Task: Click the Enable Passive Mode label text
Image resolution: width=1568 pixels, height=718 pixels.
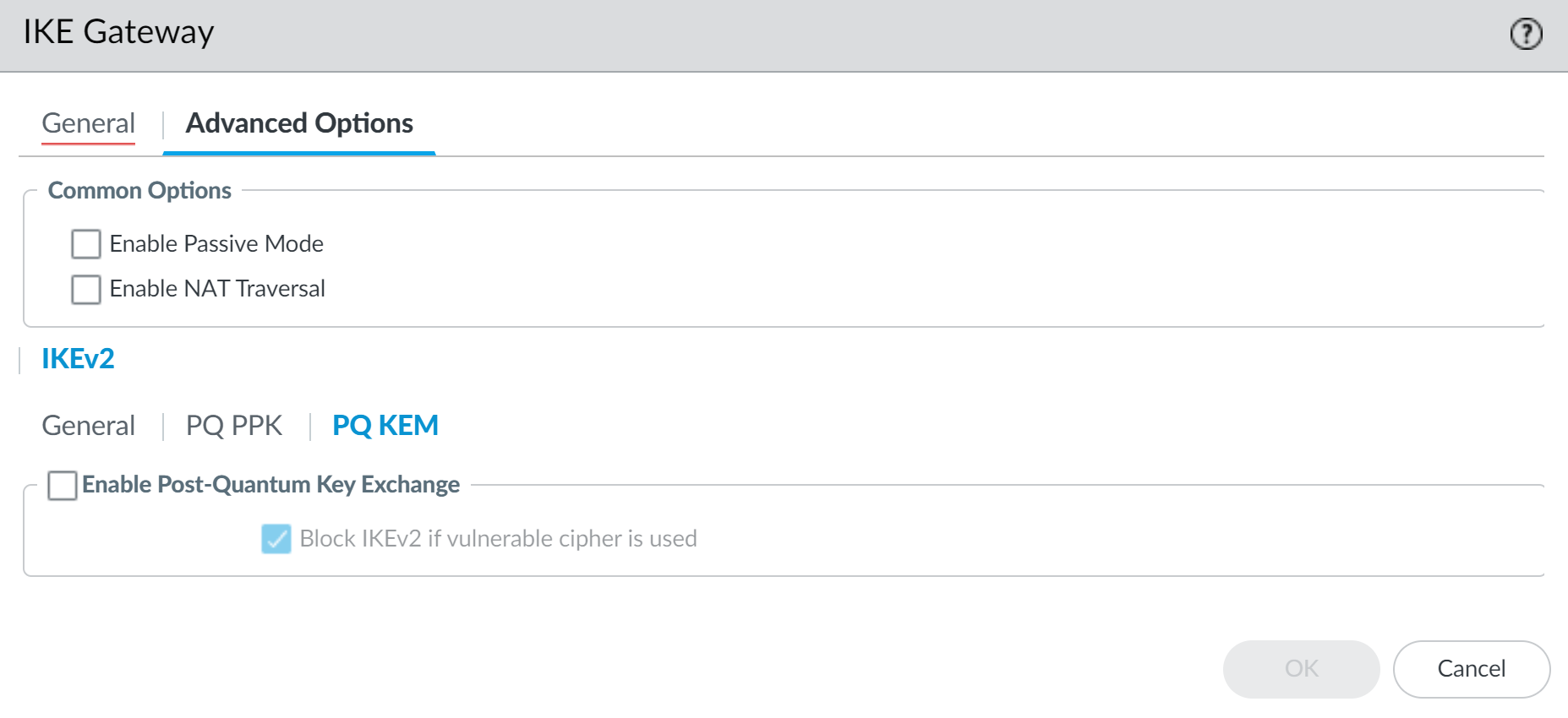Action: tap(216, 244)
